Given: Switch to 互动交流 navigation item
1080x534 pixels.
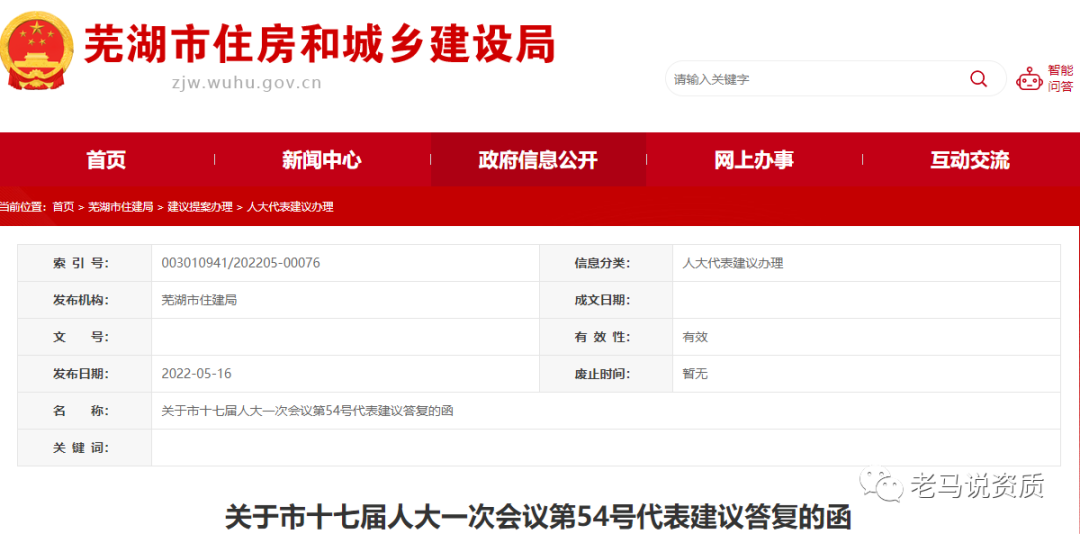Looking at the screenshot, I should coord(970,160).
